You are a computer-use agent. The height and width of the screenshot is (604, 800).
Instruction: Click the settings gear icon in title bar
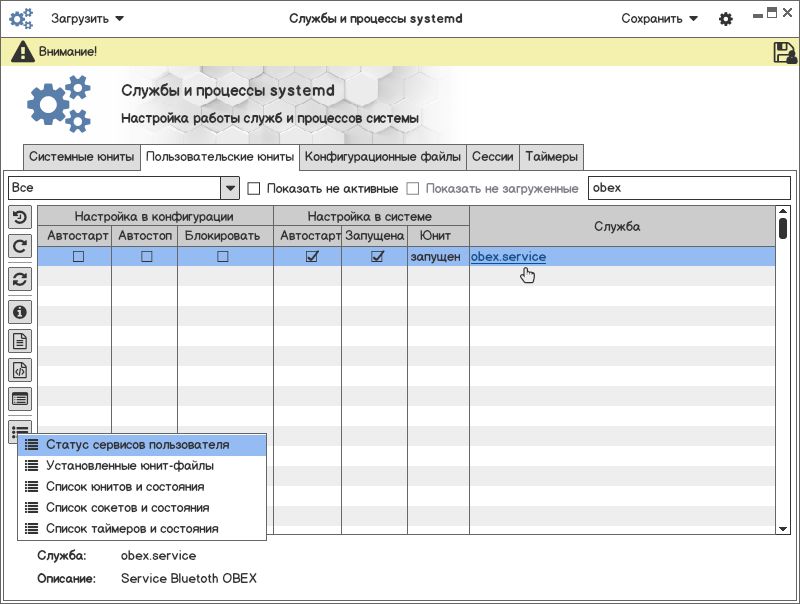726,19
